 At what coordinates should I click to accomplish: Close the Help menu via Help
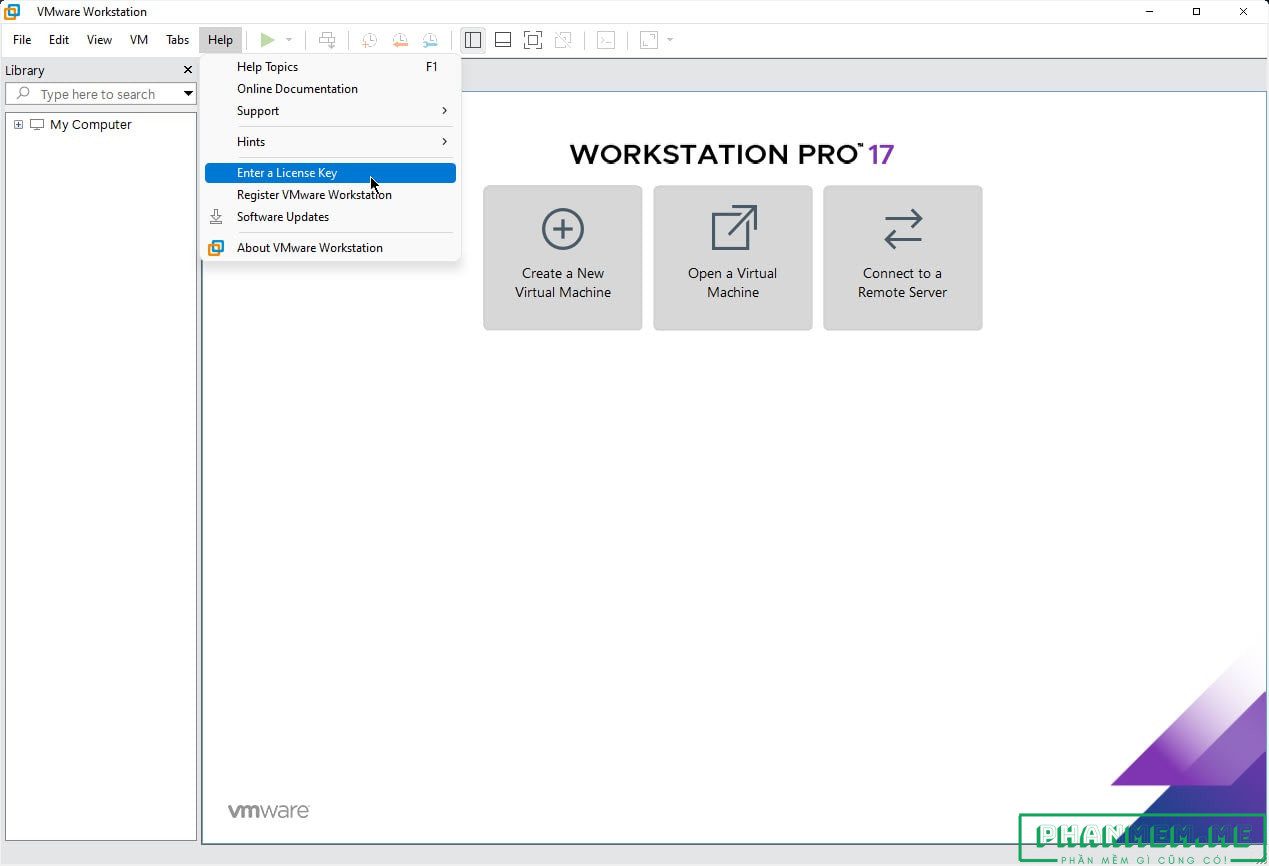click(x=220, y=40)
